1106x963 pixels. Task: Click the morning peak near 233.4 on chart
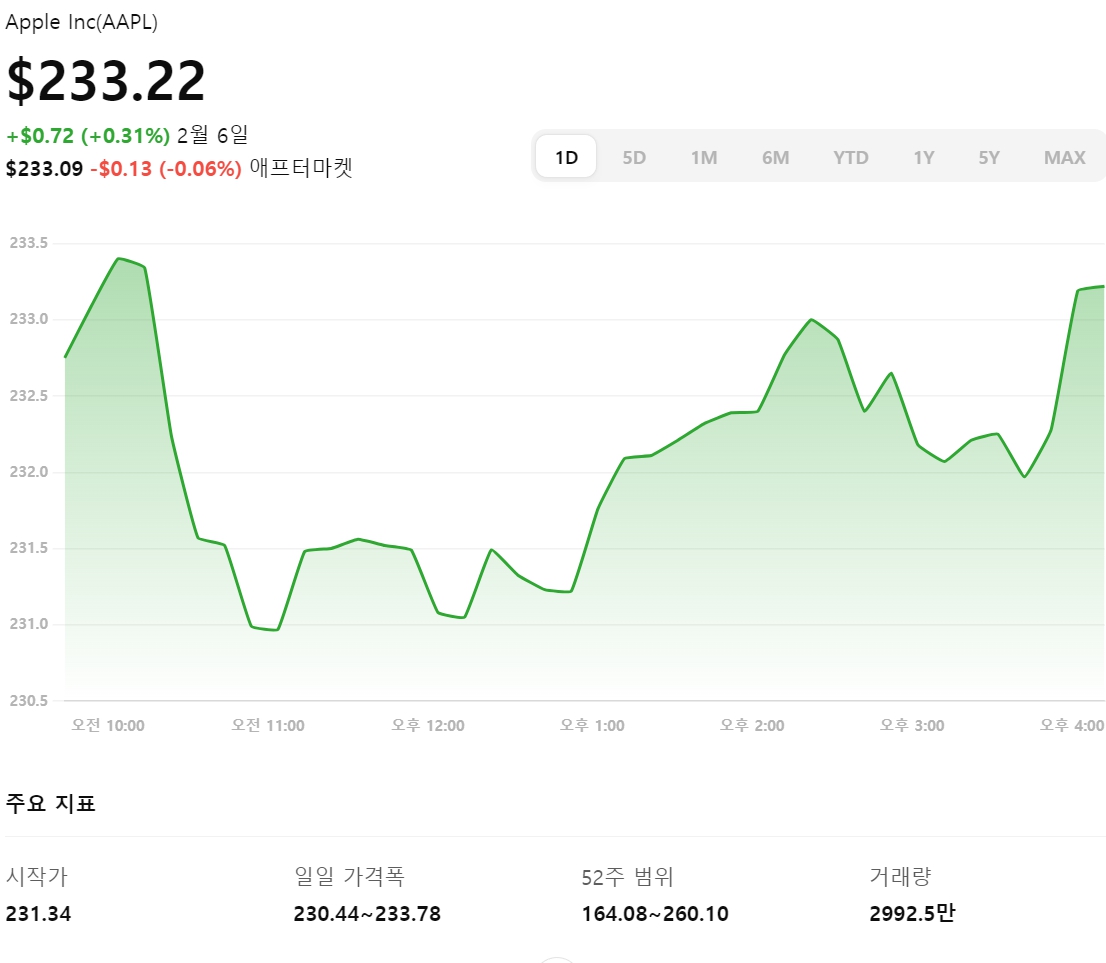118,259
